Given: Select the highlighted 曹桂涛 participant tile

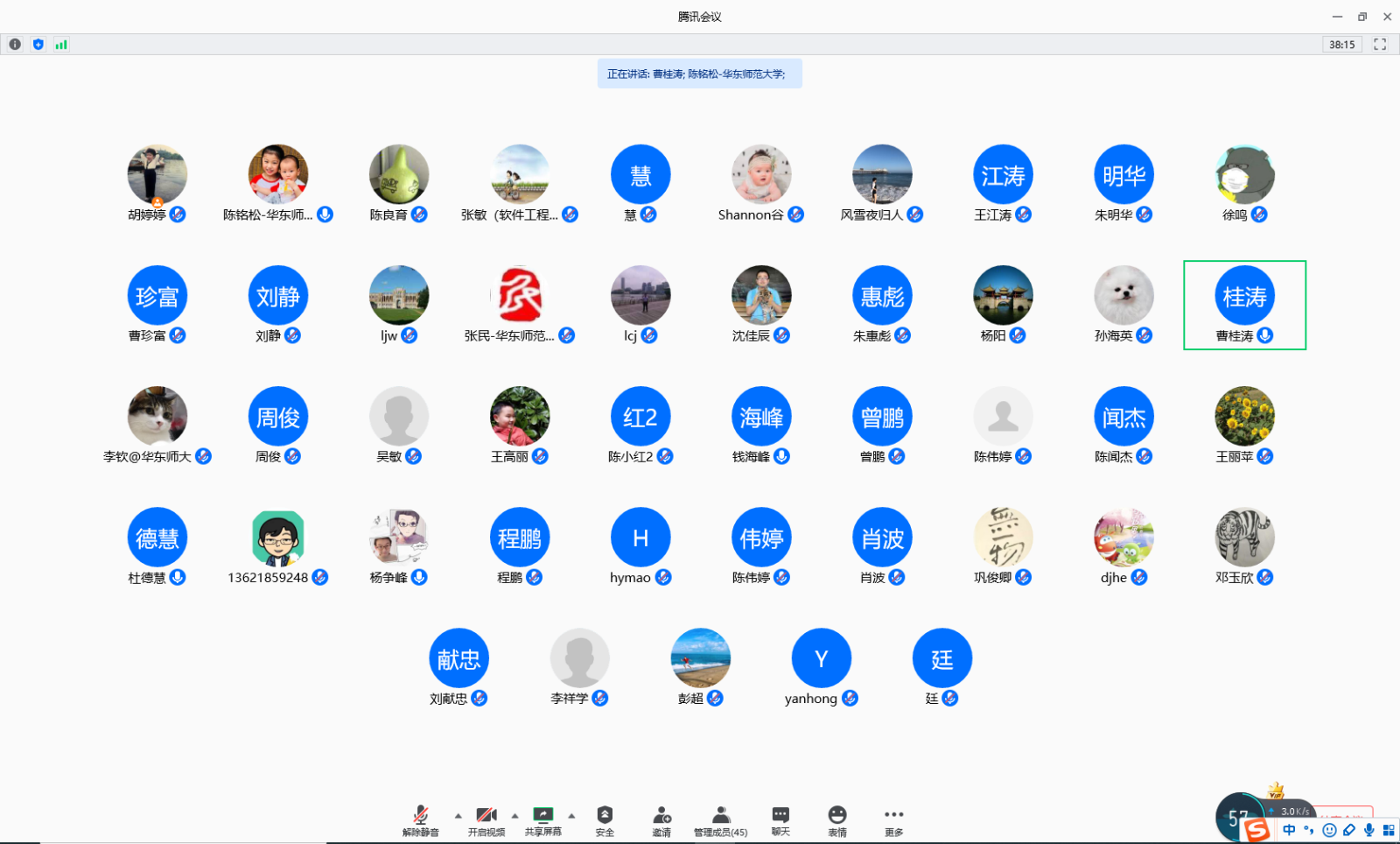Looking at the screenshot, I should [1244, 305].
